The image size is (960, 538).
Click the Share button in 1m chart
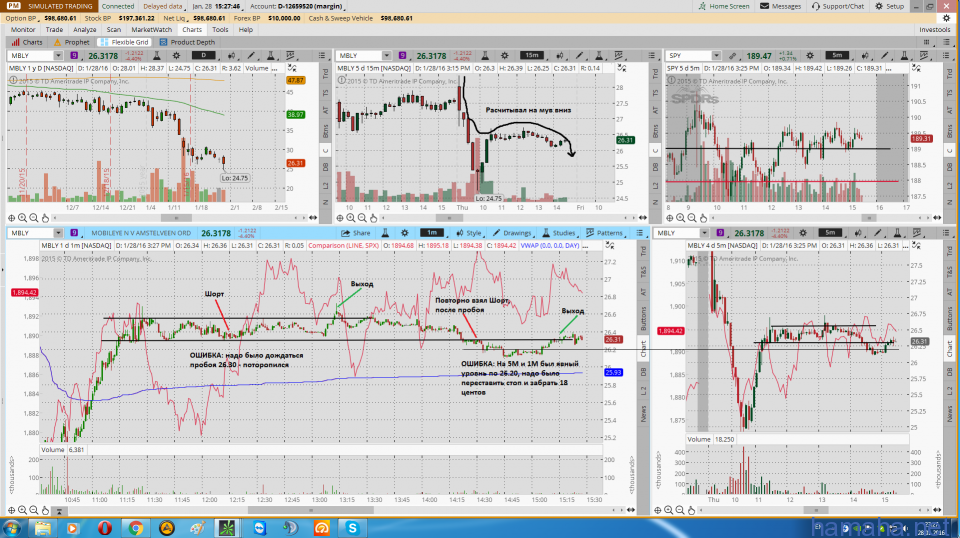pyautogui.click(x=356, y=233)
